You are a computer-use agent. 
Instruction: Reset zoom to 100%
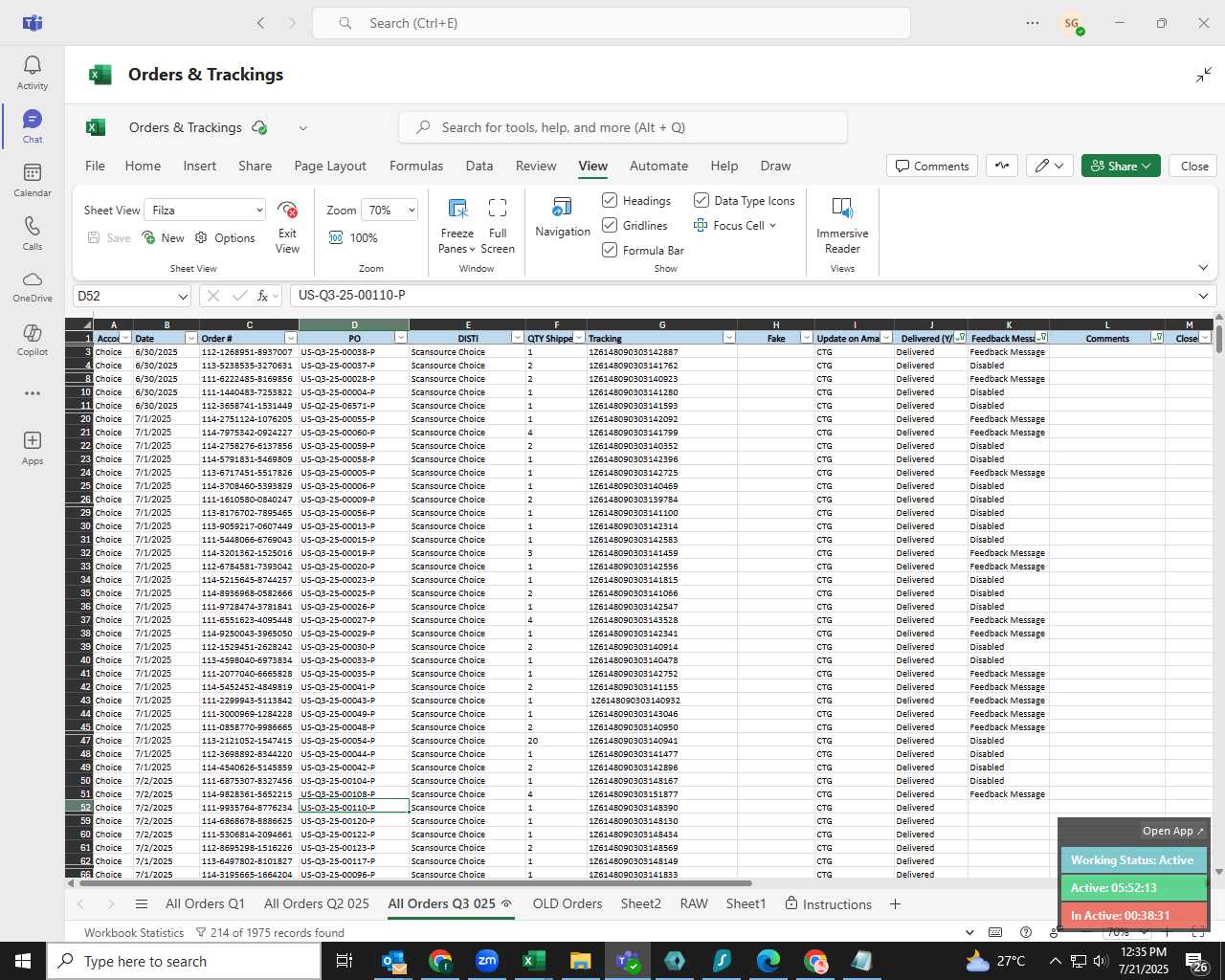353,237
